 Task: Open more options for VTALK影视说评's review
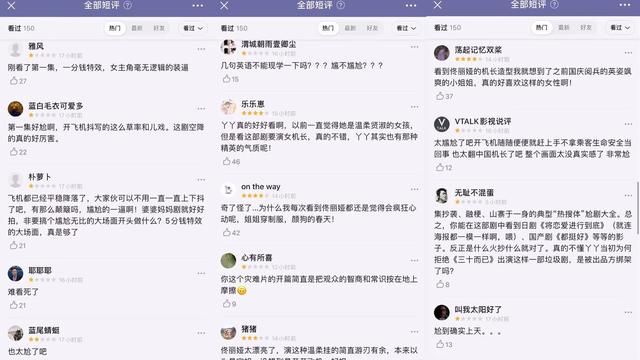pyautogui.click(x=628, y=124)
